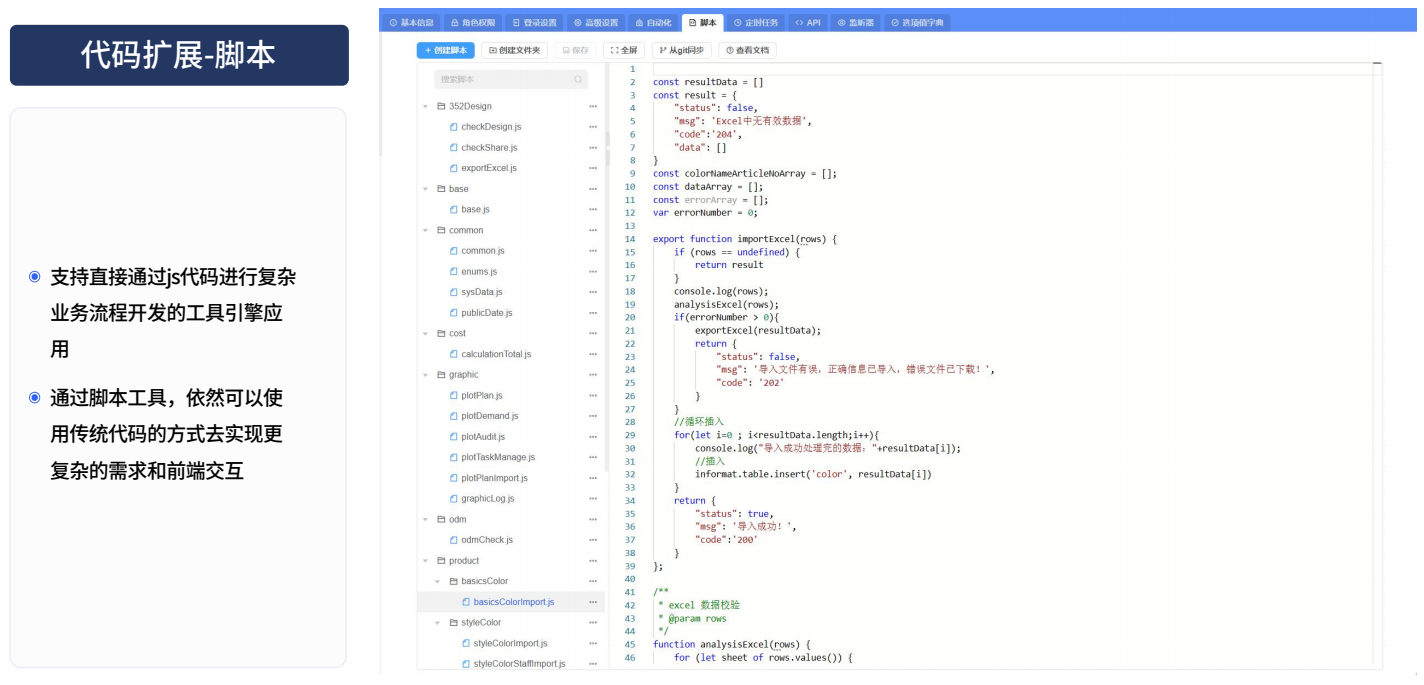Select the 自动化 tab
The width and height of the screenshot is (1424, 685).
[x=653, y=22]
